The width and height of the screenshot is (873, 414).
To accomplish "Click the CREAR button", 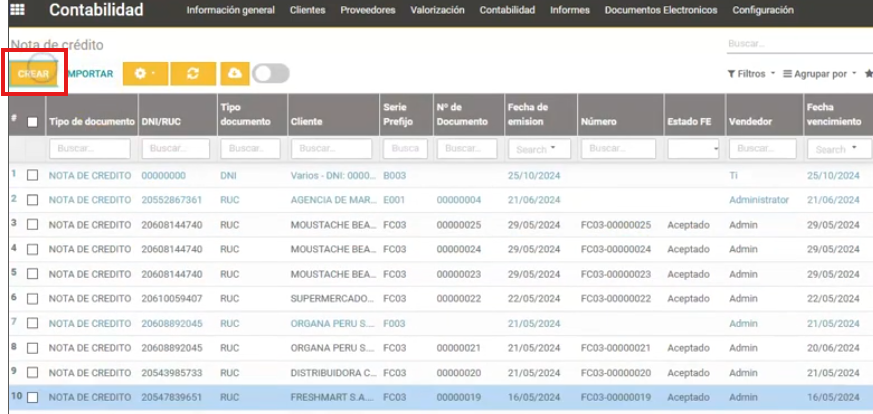I will click(x=34, y=74).
